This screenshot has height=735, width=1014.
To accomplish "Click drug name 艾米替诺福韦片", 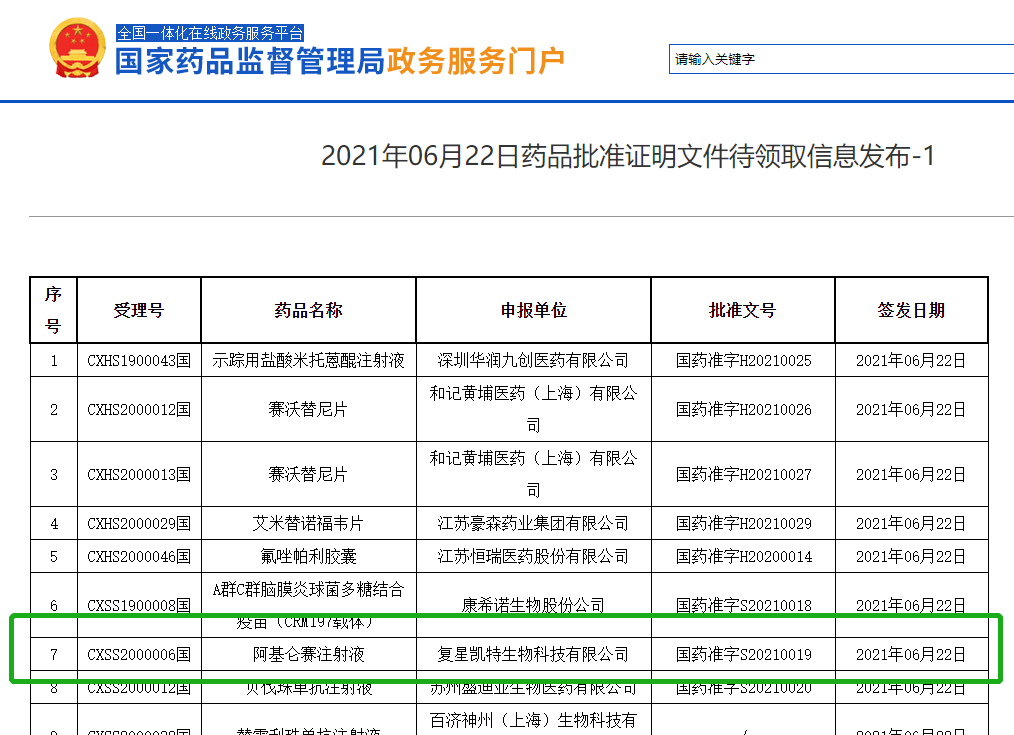I will [308, 523].
